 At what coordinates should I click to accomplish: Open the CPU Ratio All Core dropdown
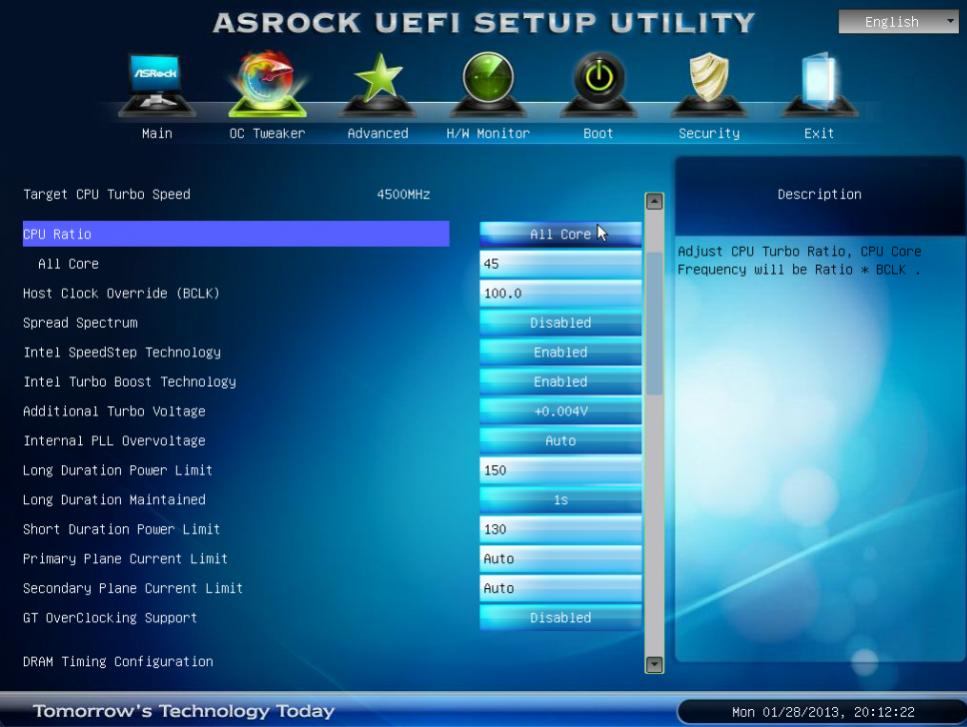561,234
